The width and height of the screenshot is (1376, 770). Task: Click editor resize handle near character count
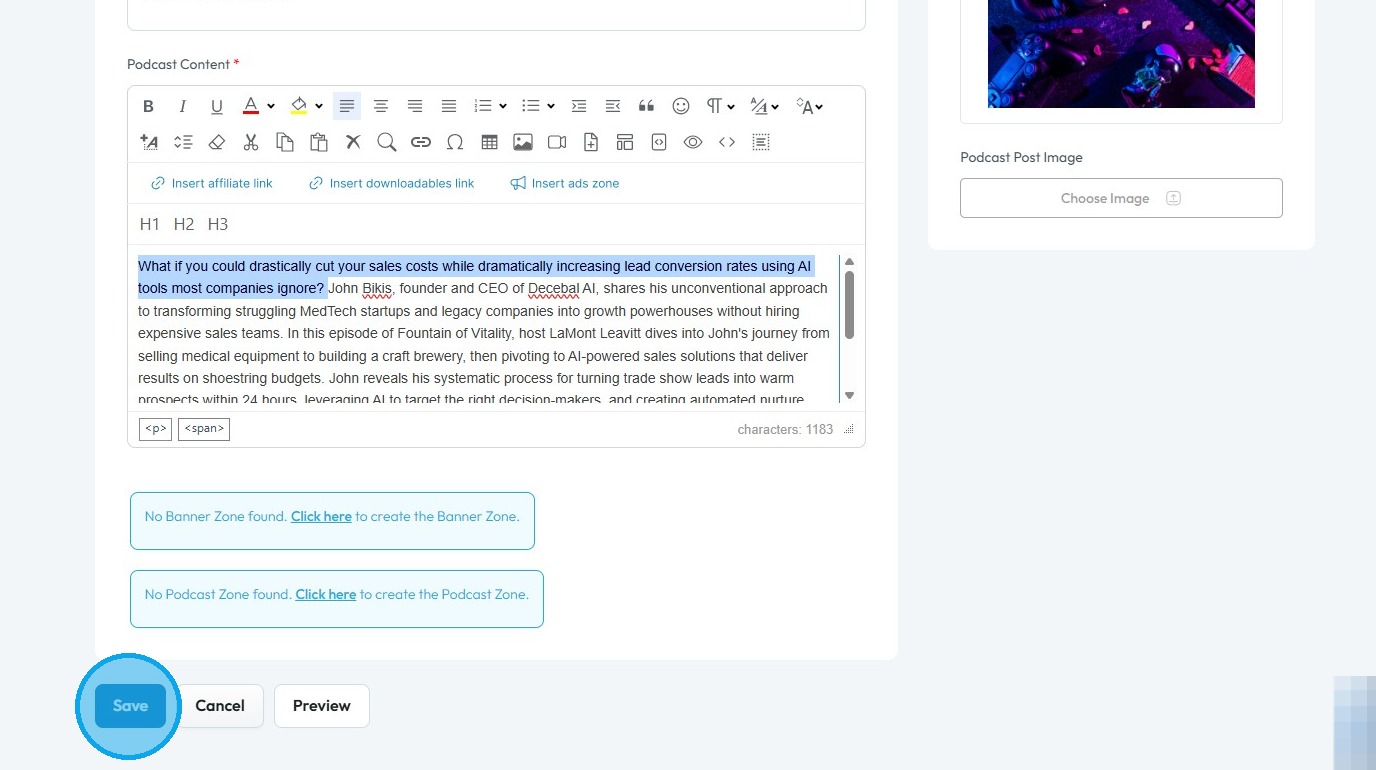point(849,429)
